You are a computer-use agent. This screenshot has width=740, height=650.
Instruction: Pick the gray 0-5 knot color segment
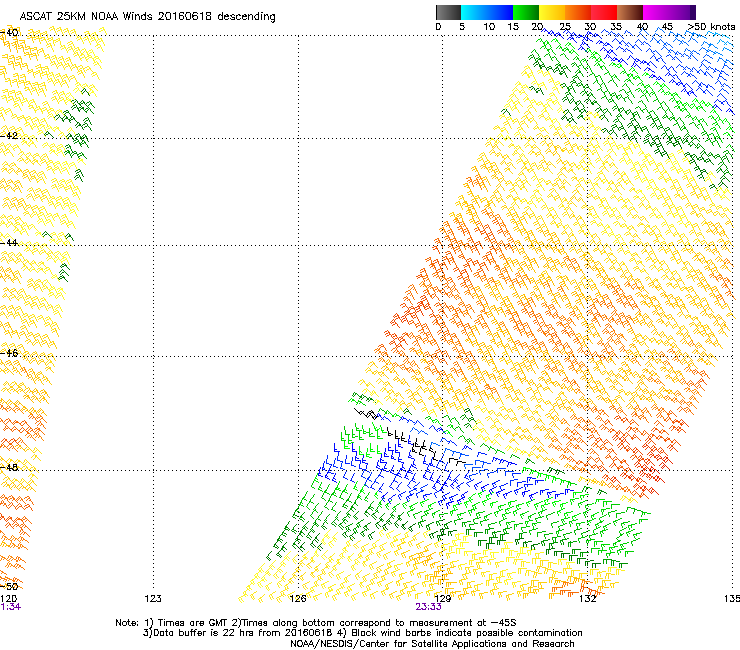click(448, 12)
